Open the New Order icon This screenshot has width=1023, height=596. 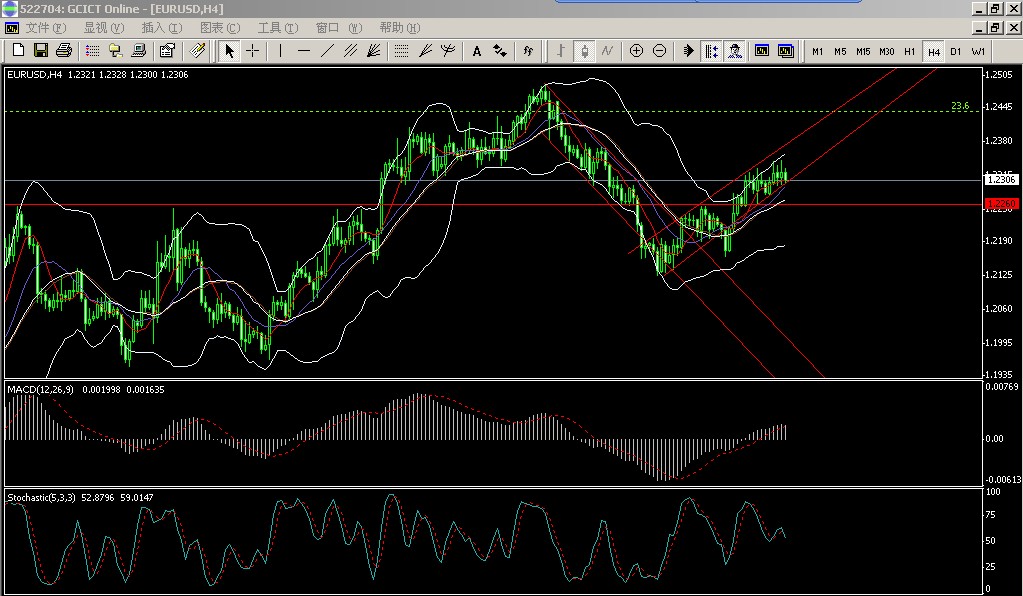coord(197,50)
